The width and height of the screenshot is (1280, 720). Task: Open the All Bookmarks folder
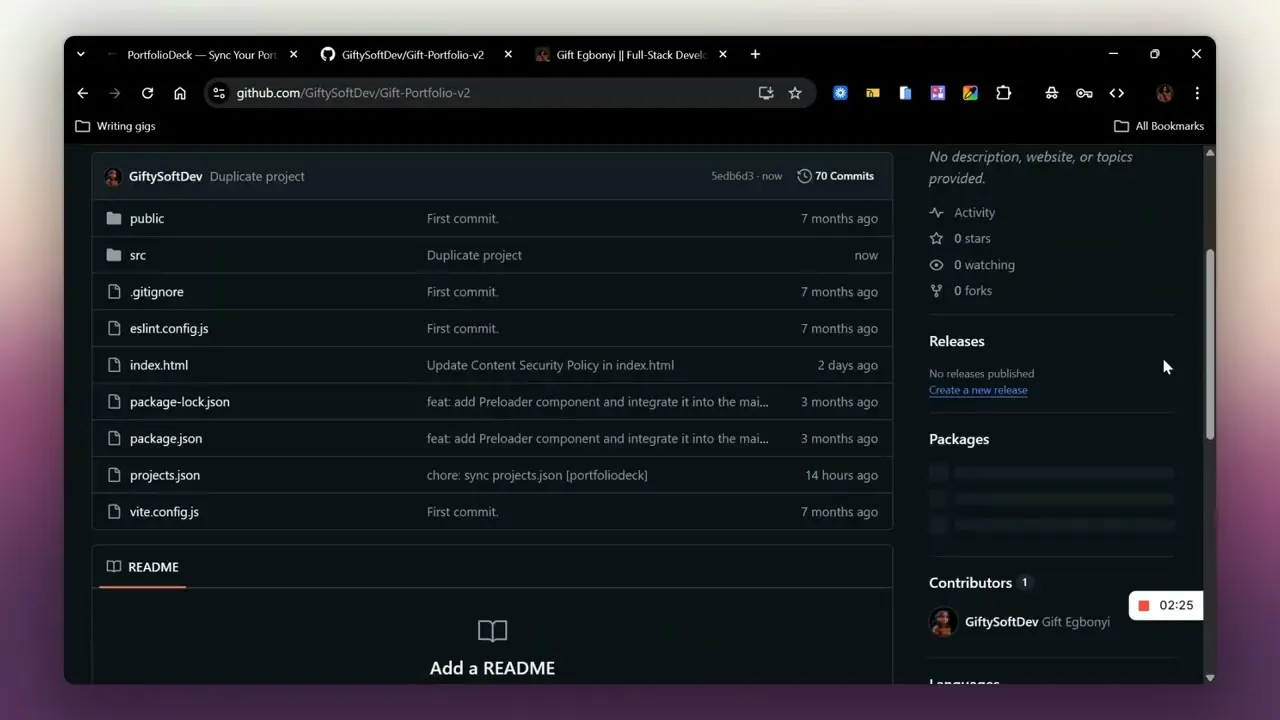(x=1159, y=126)
